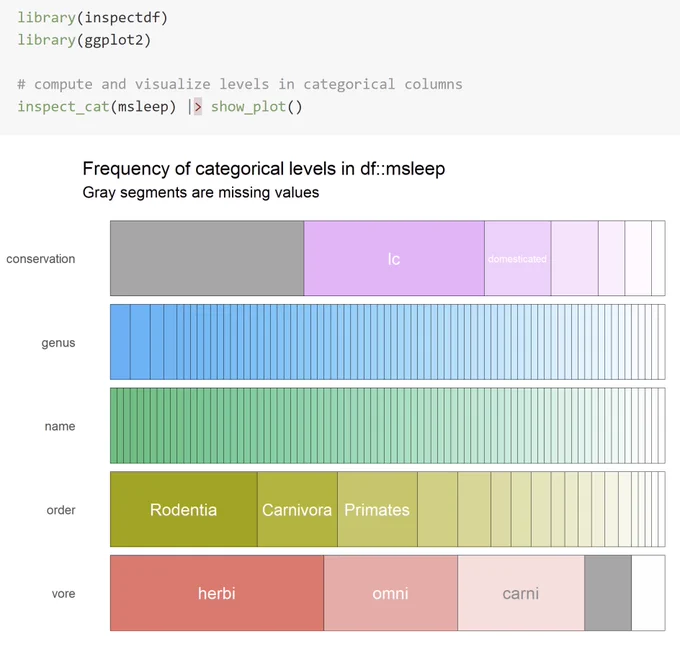Click the 'show_plot()' function call in code

[x=256, y=107]
